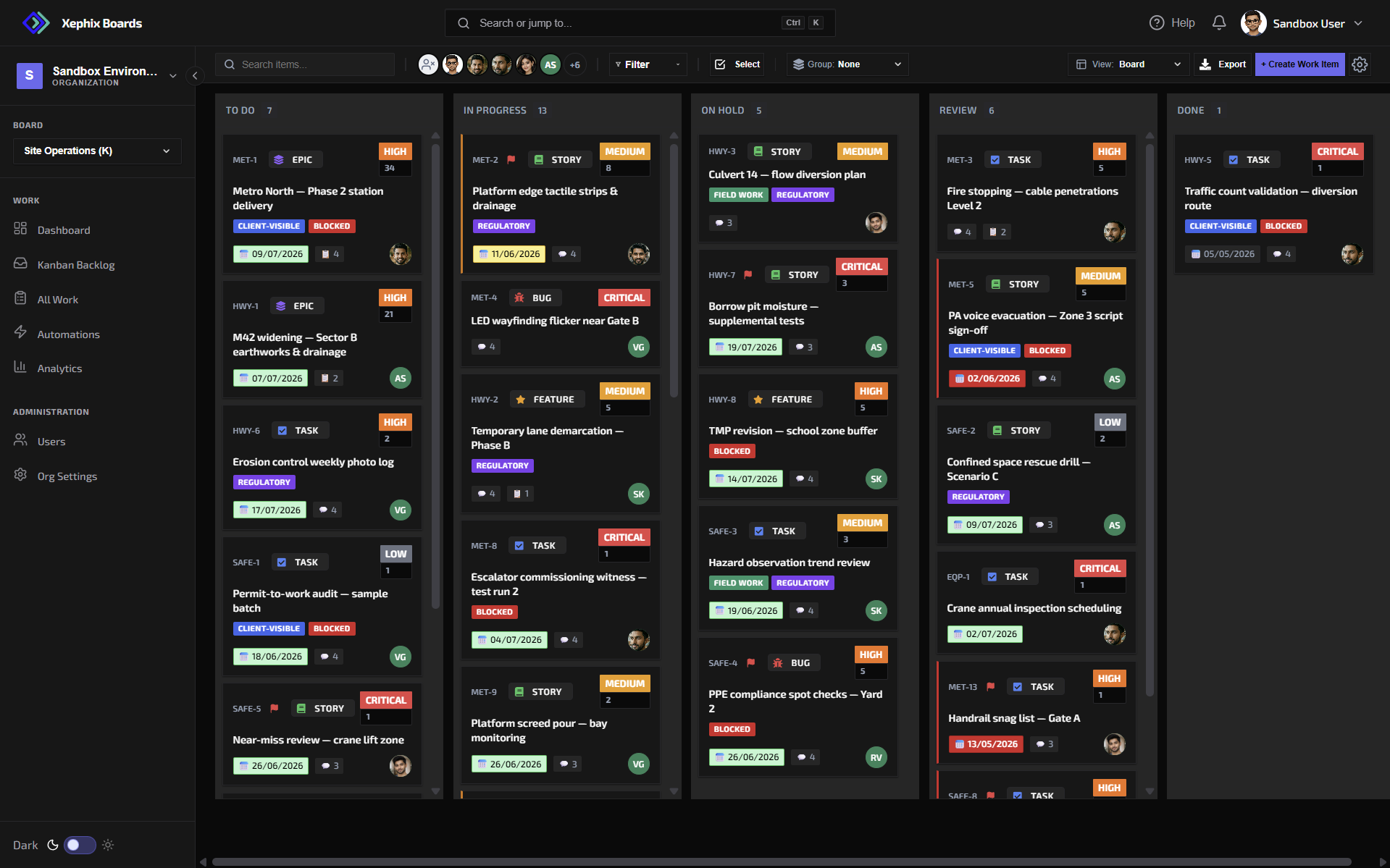The width and height of the screenshot is (1390, 868).
Task: Open the View: Board dropdown
Action: [x=1129, y=64]
